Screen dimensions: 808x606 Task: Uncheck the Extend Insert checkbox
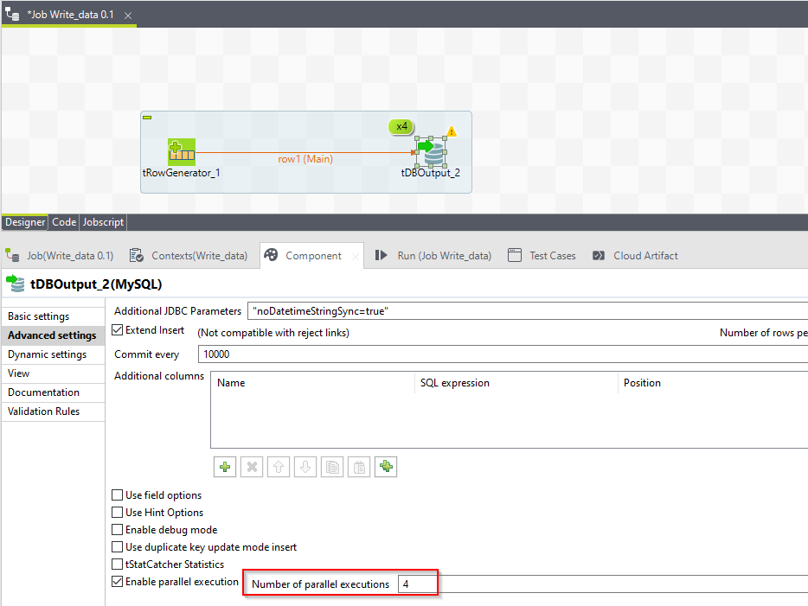[x=118, y=331]
